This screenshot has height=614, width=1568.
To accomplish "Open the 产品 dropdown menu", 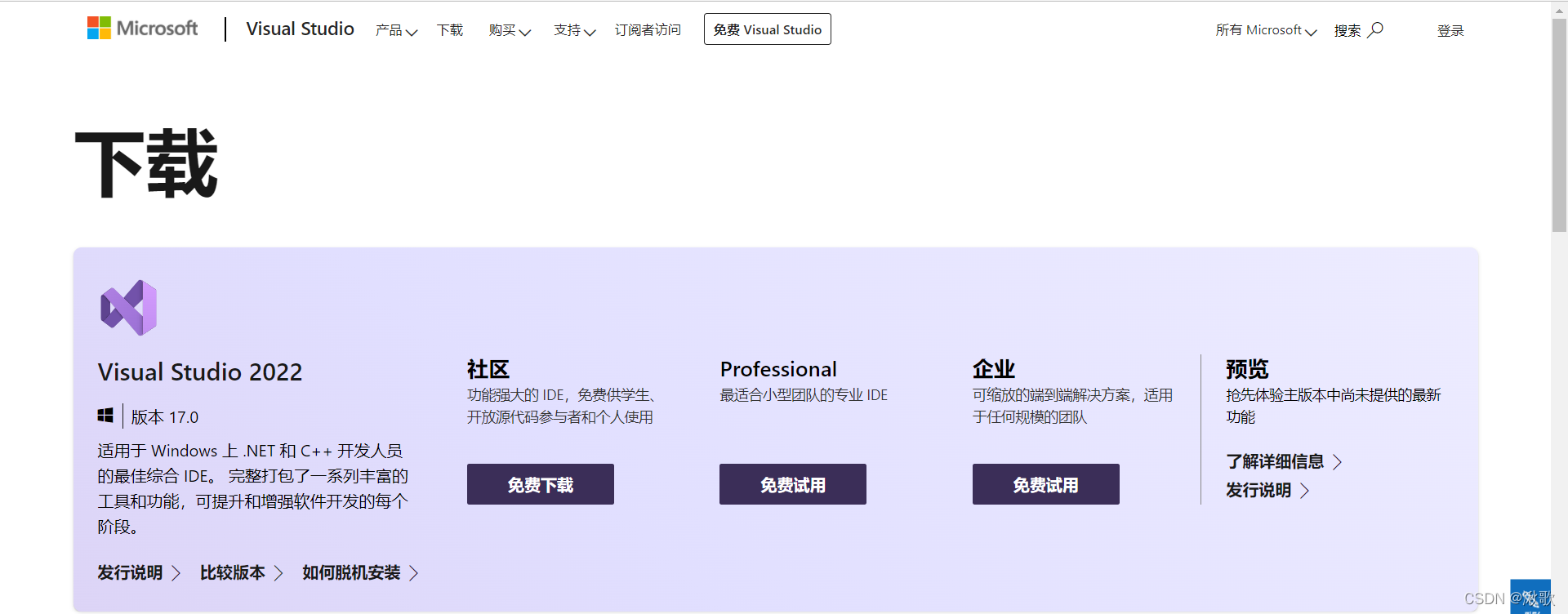I will pyautogui.click(x=396, y=30).
